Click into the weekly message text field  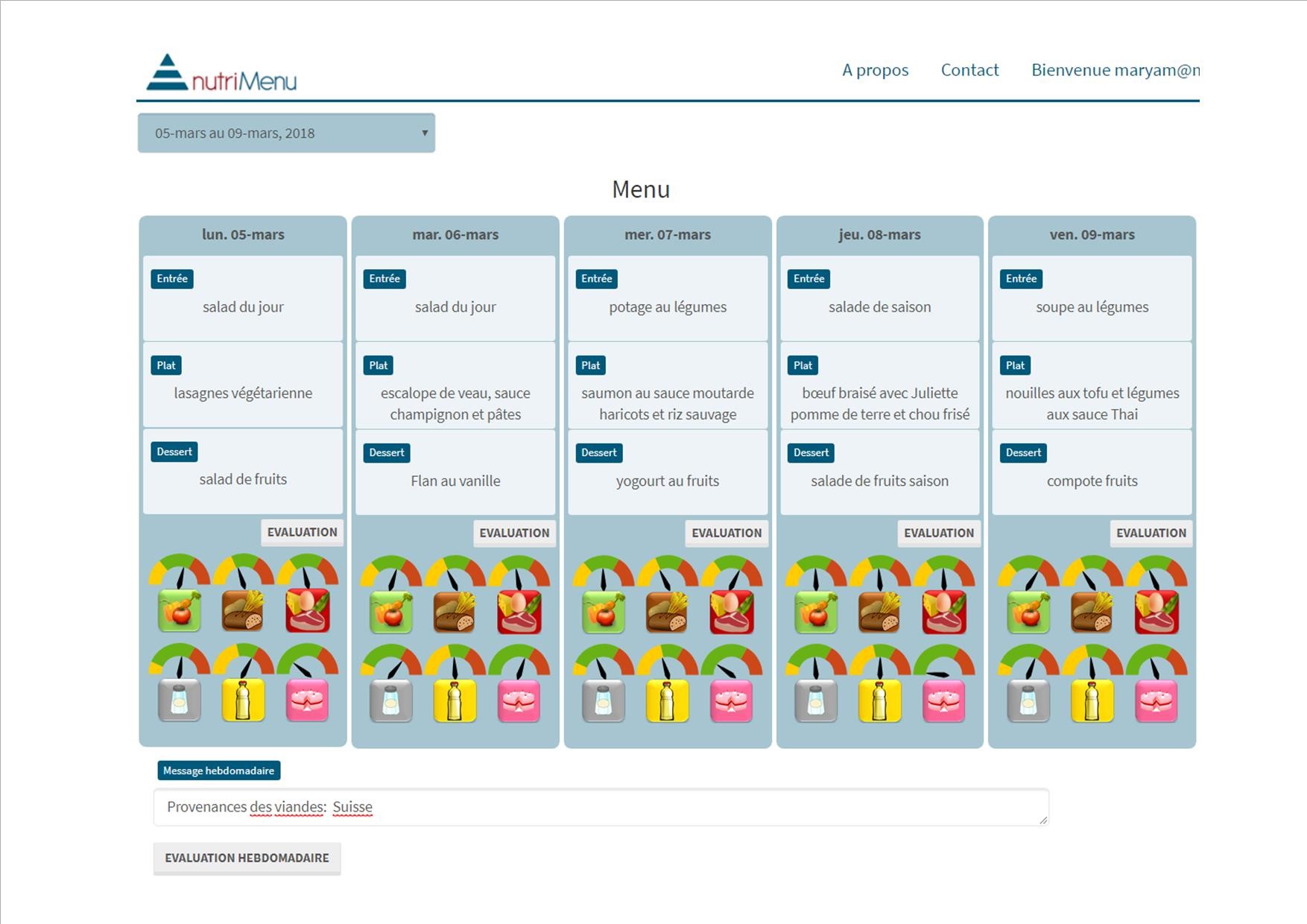[601, 807]
